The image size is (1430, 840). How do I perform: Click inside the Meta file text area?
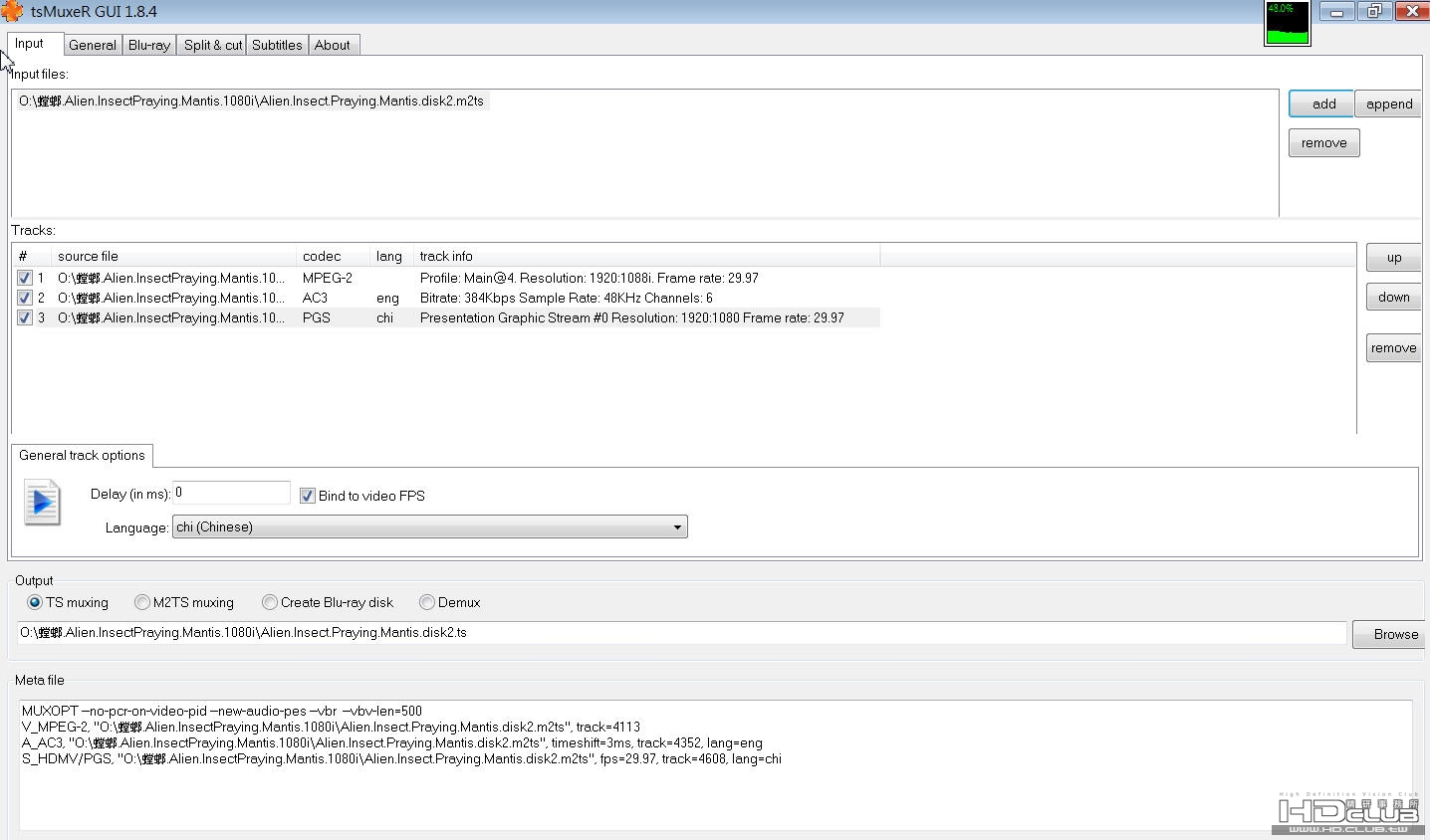[x=715, y=764]
